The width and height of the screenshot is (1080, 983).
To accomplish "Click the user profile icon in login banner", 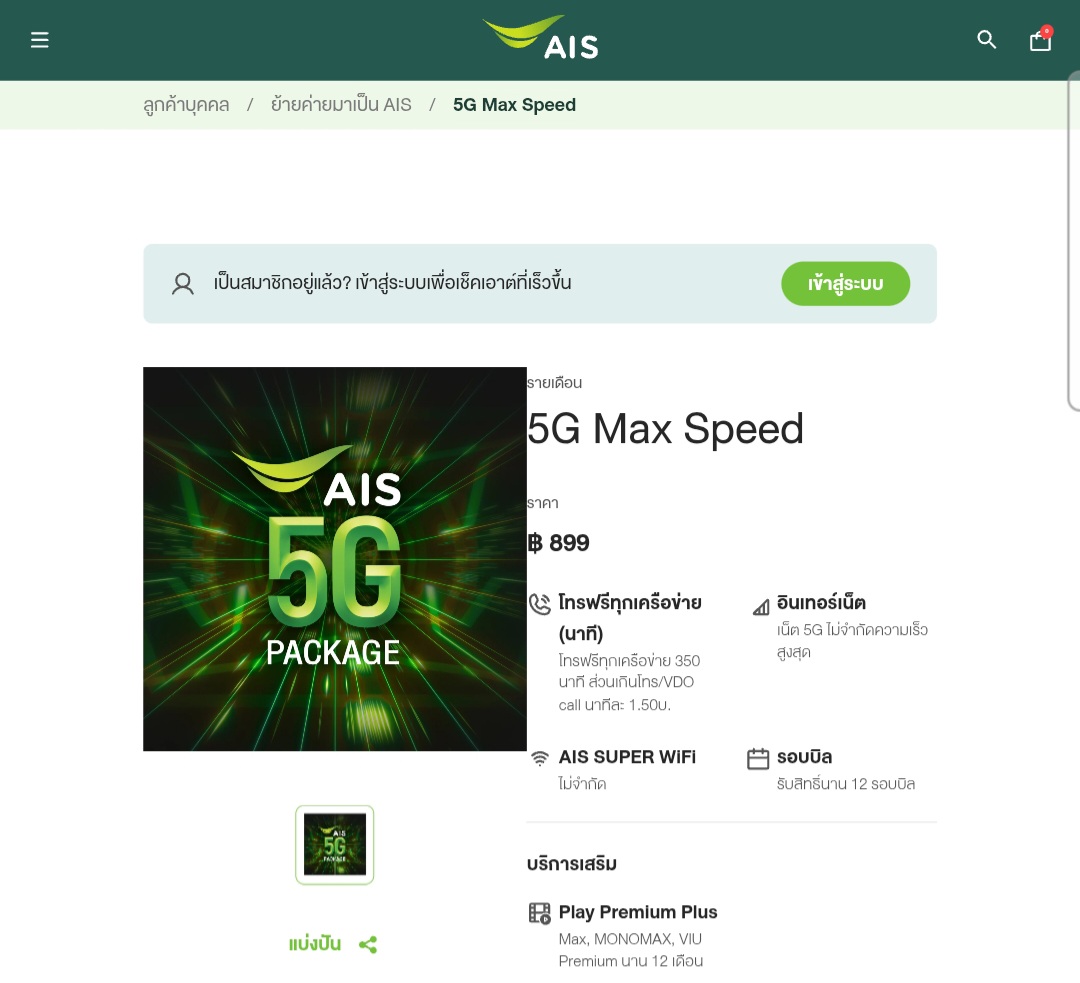I will click(183, 284).
